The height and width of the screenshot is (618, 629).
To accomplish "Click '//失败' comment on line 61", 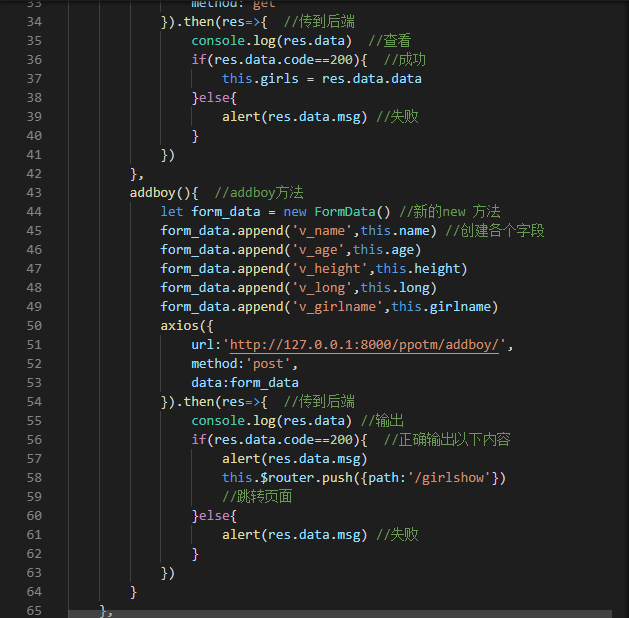I will click(x=397, y=535).
